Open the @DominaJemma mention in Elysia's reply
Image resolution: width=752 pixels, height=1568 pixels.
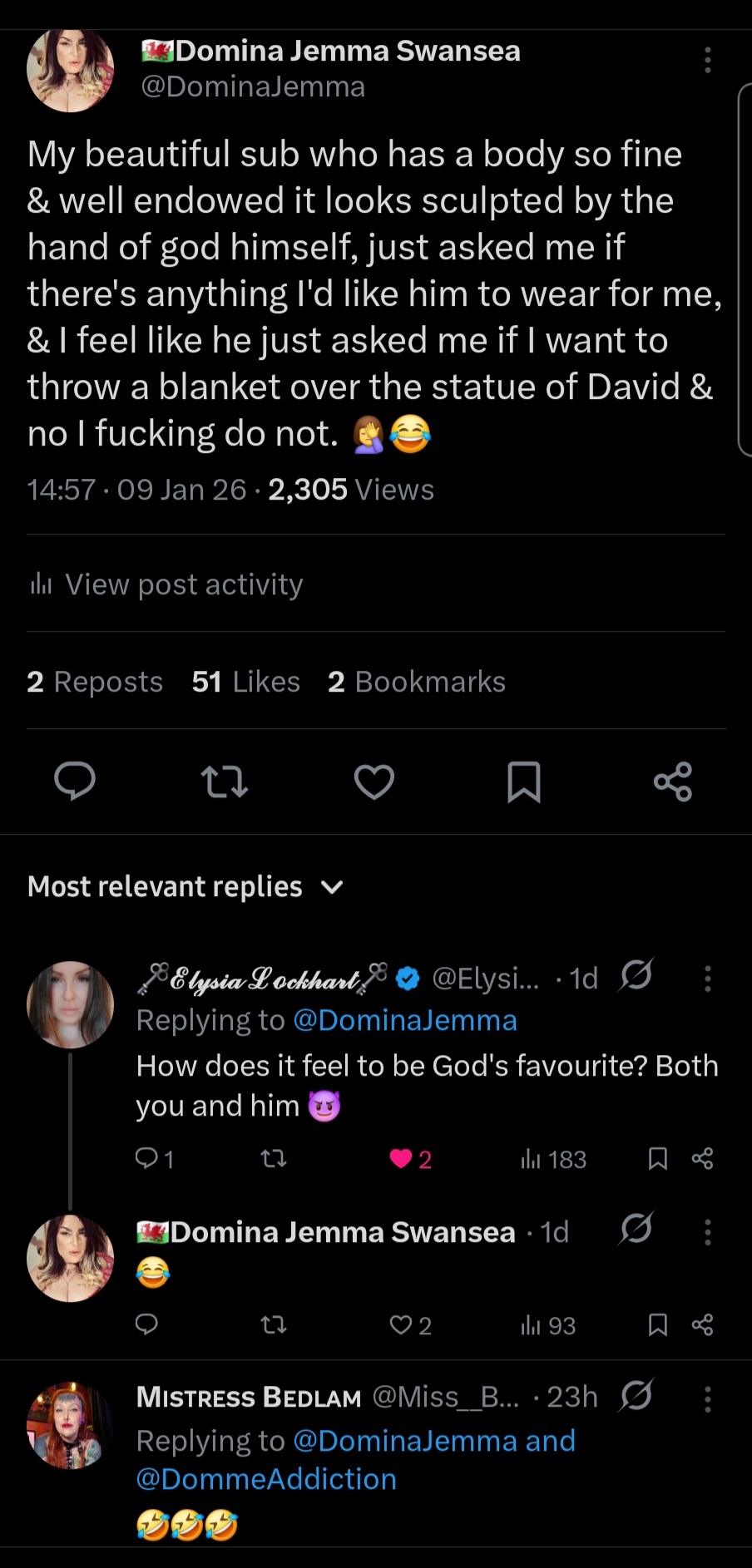tap(405, 1020)
